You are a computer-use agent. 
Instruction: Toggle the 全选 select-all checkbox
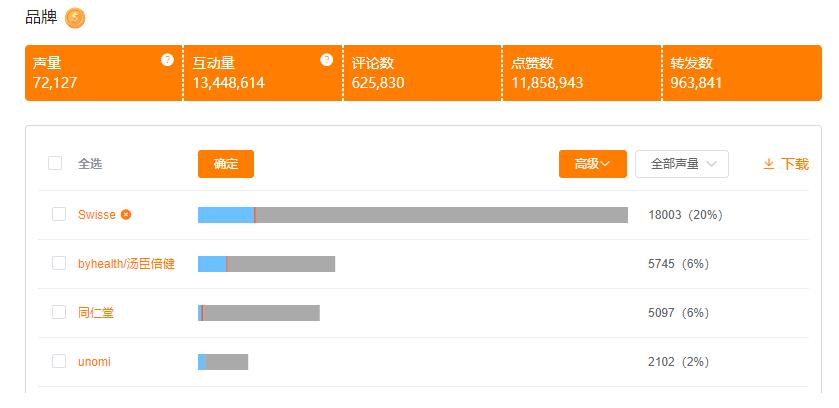[55, 163]
